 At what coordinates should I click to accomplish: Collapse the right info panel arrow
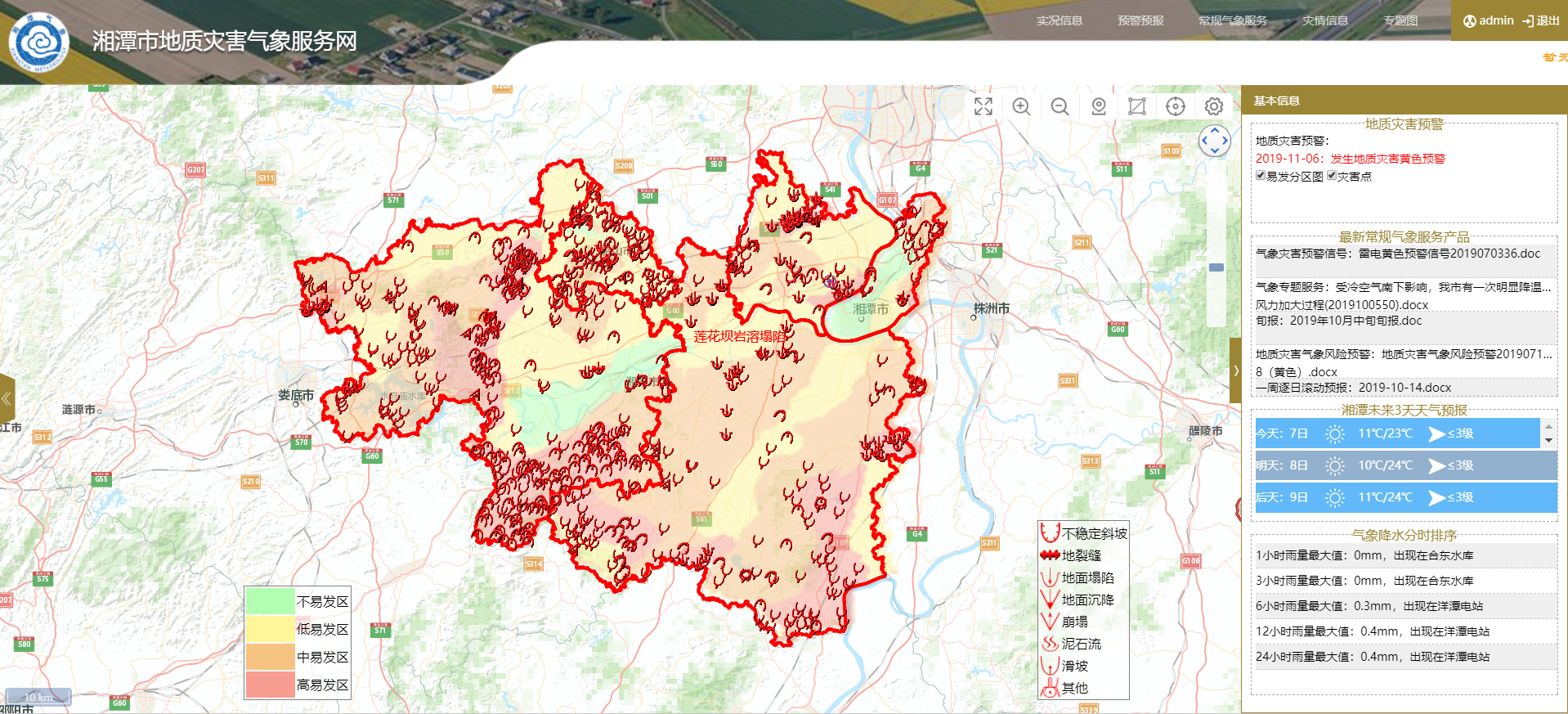pos(1235,370)
